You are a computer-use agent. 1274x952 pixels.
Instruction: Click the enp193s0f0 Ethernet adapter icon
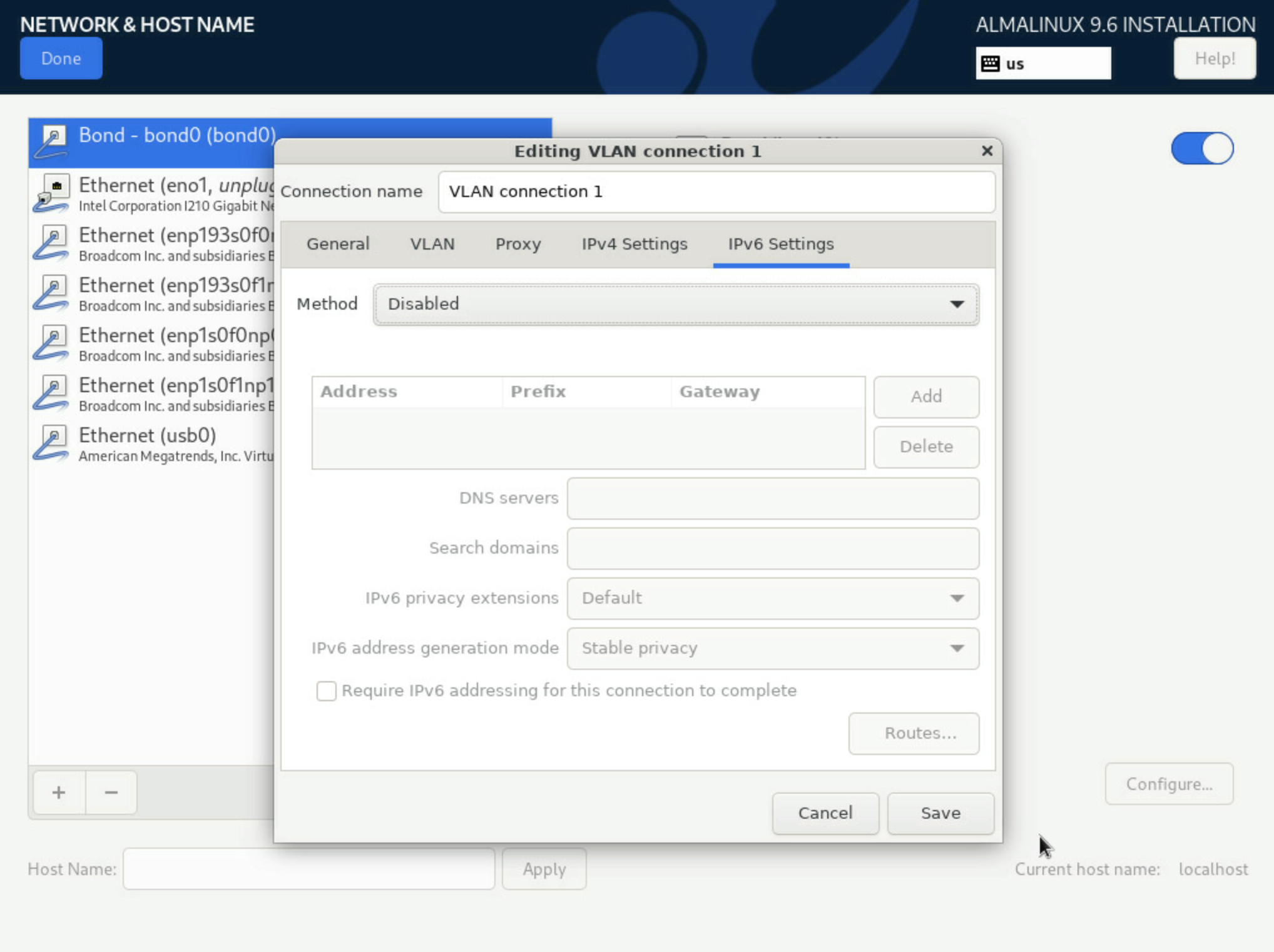51,243
